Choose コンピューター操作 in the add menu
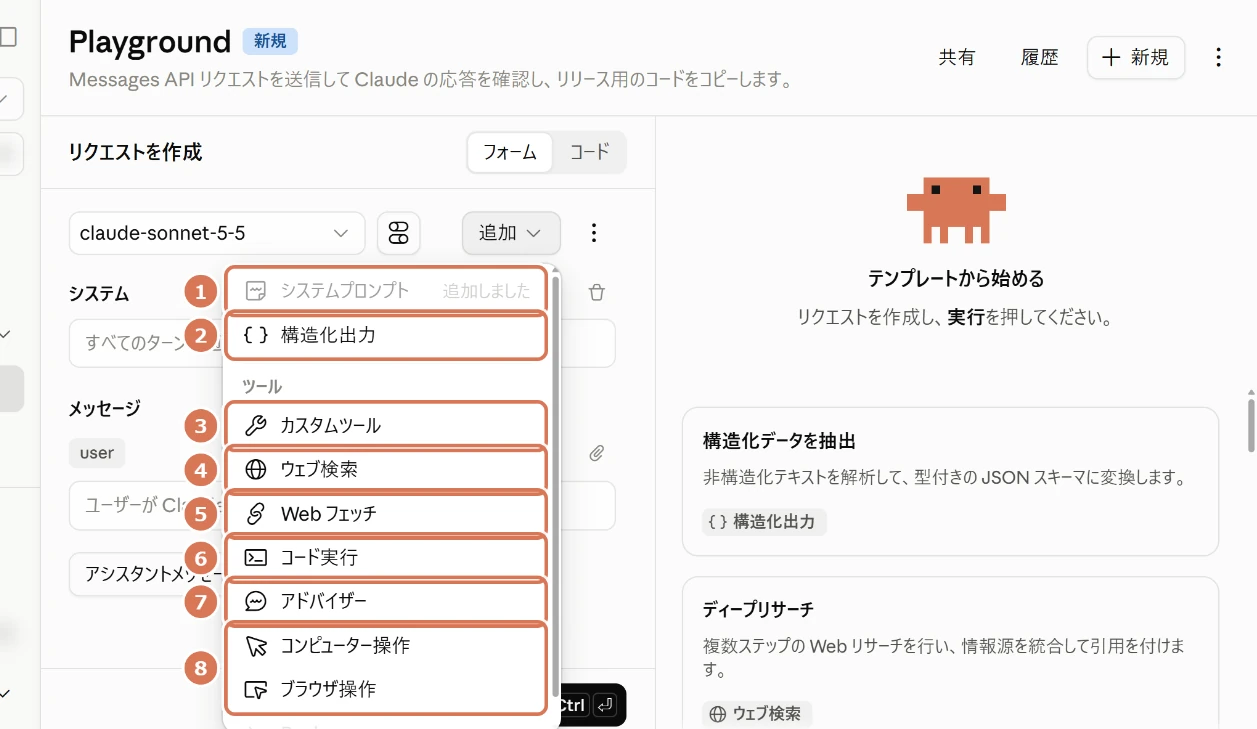The width and height of the screenshot is (1257, 729). coord(387,645)
